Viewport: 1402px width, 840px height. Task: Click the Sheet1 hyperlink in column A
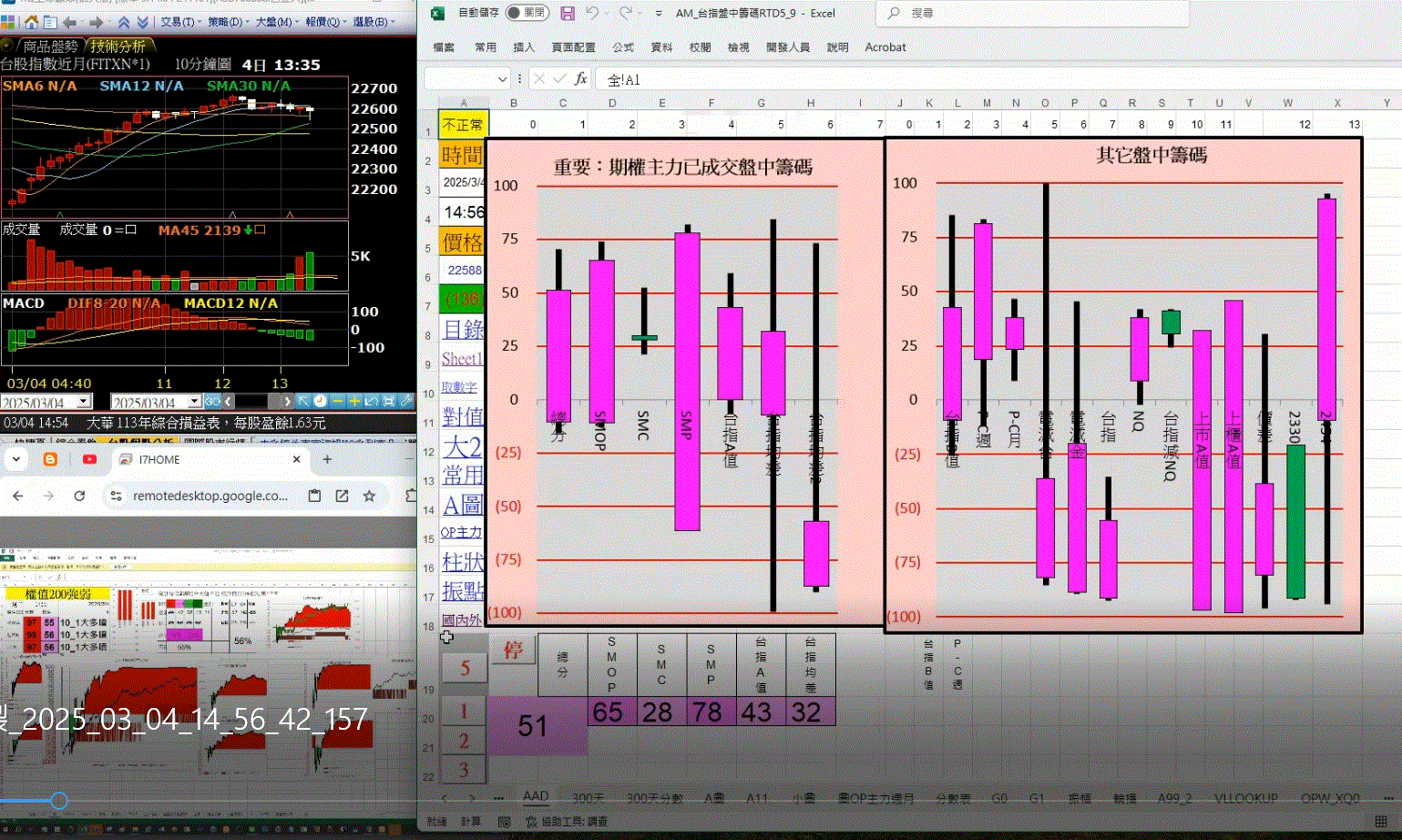(x=461, y=358)
